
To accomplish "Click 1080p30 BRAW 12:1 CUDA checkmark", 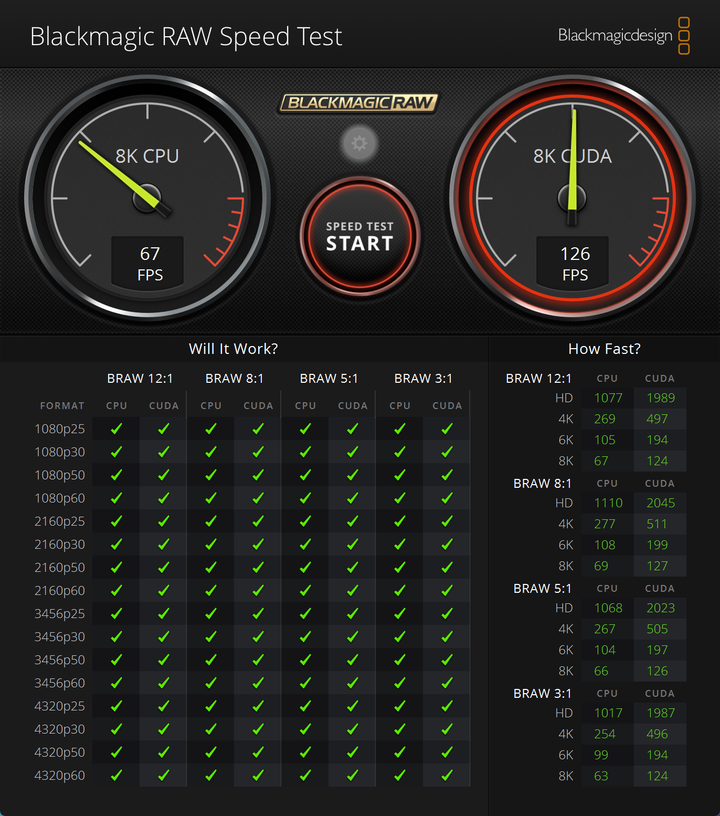I will (164, 452).
